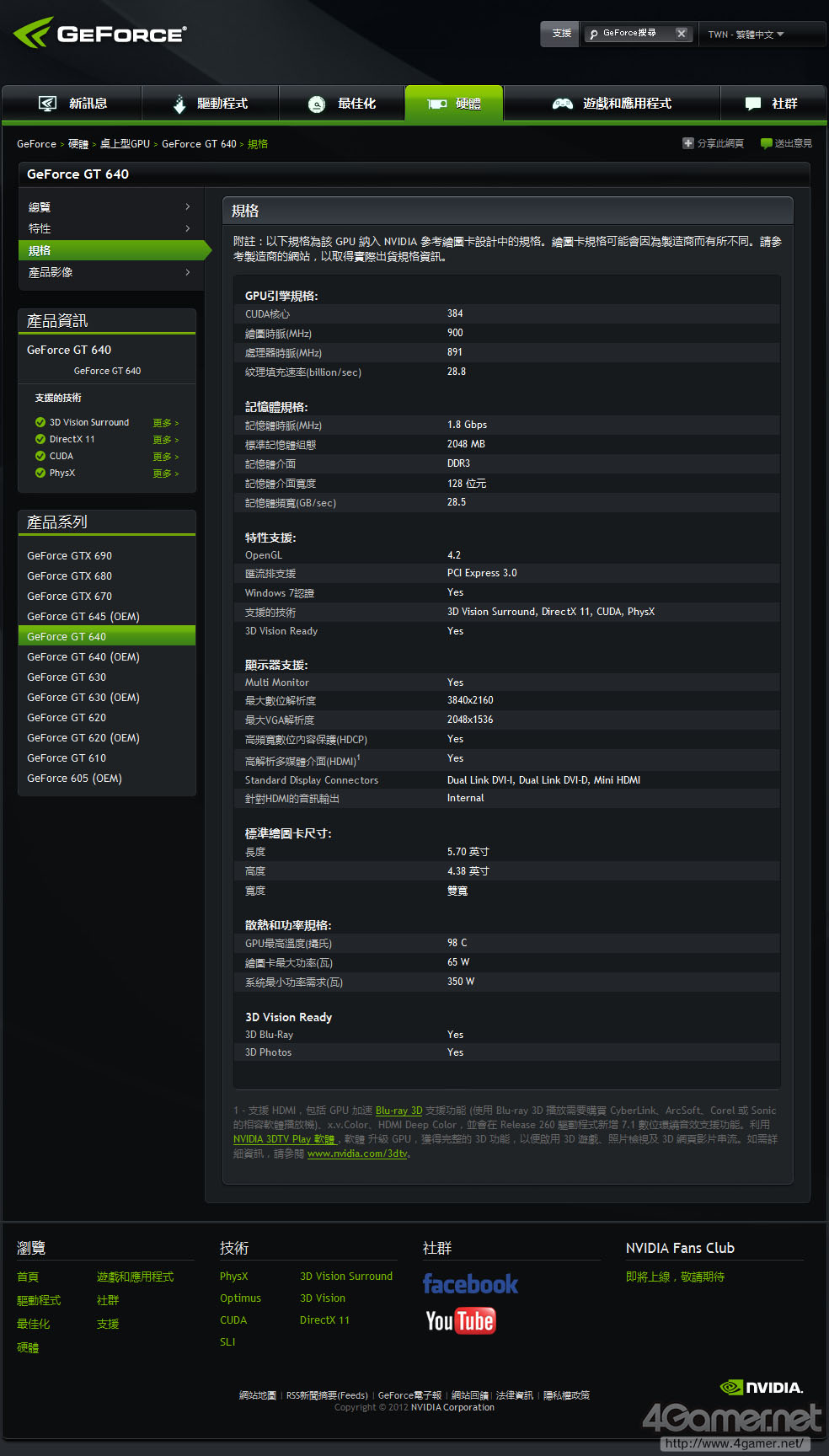Select GeForce GT 645 (OEM)
829x1456 pixels.
83,617
